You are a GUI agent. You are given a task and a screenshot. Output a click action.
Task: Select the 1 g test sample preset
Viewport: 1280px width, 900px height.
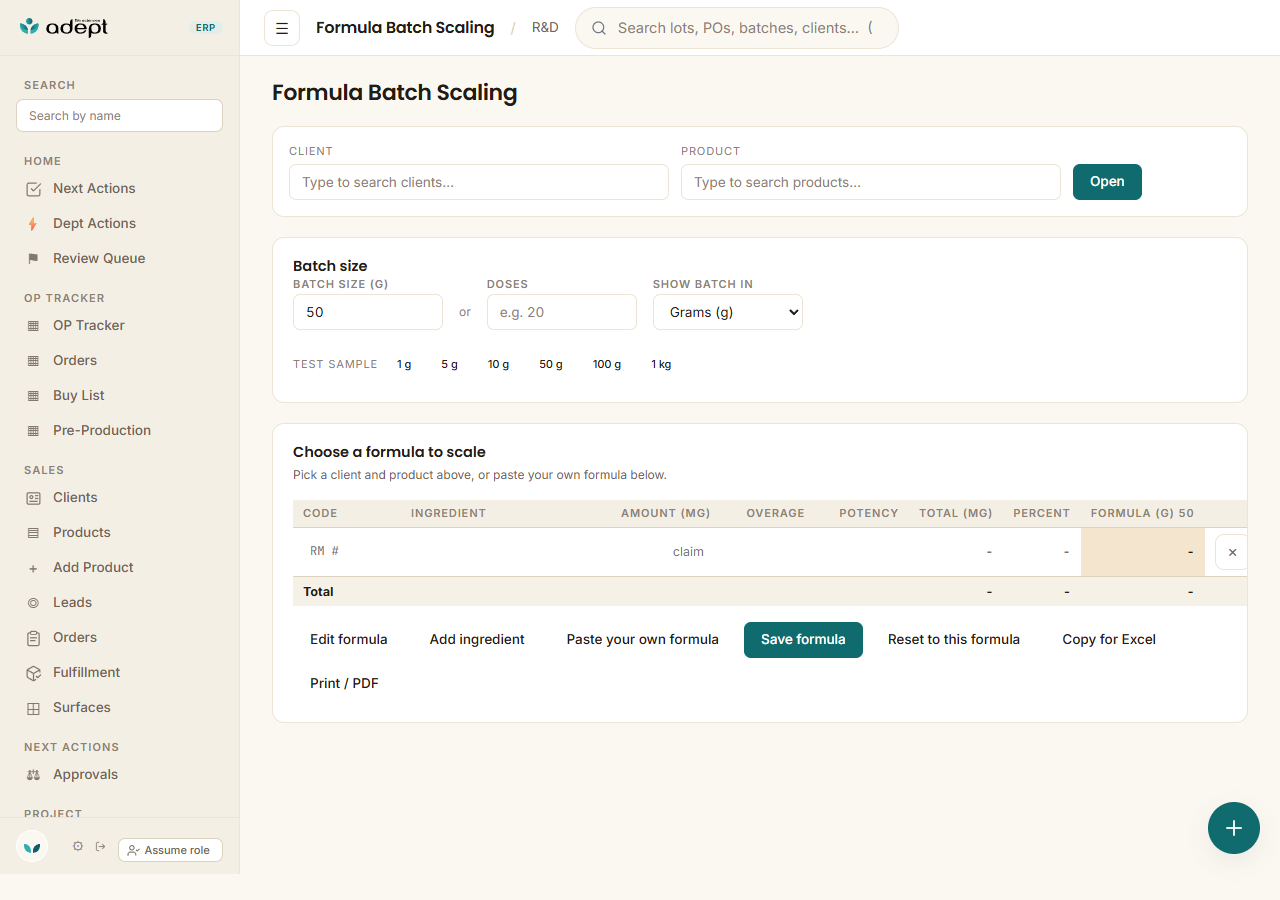click(x=404, y=365)
